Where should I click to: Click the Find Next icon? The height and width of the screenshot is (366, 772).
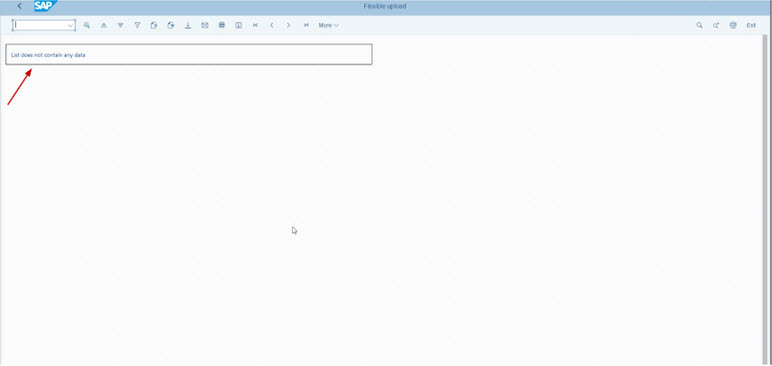716,25
